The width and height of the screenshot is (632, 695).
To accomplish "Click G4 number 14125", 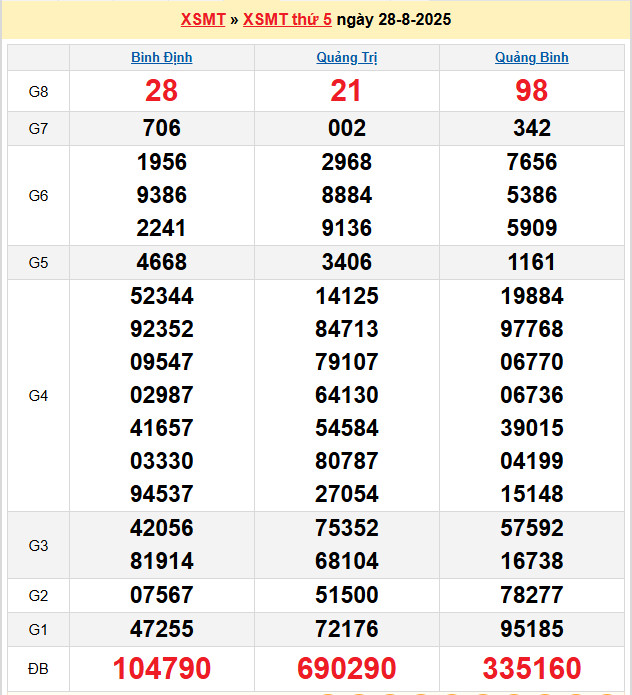I will (347, 296).
